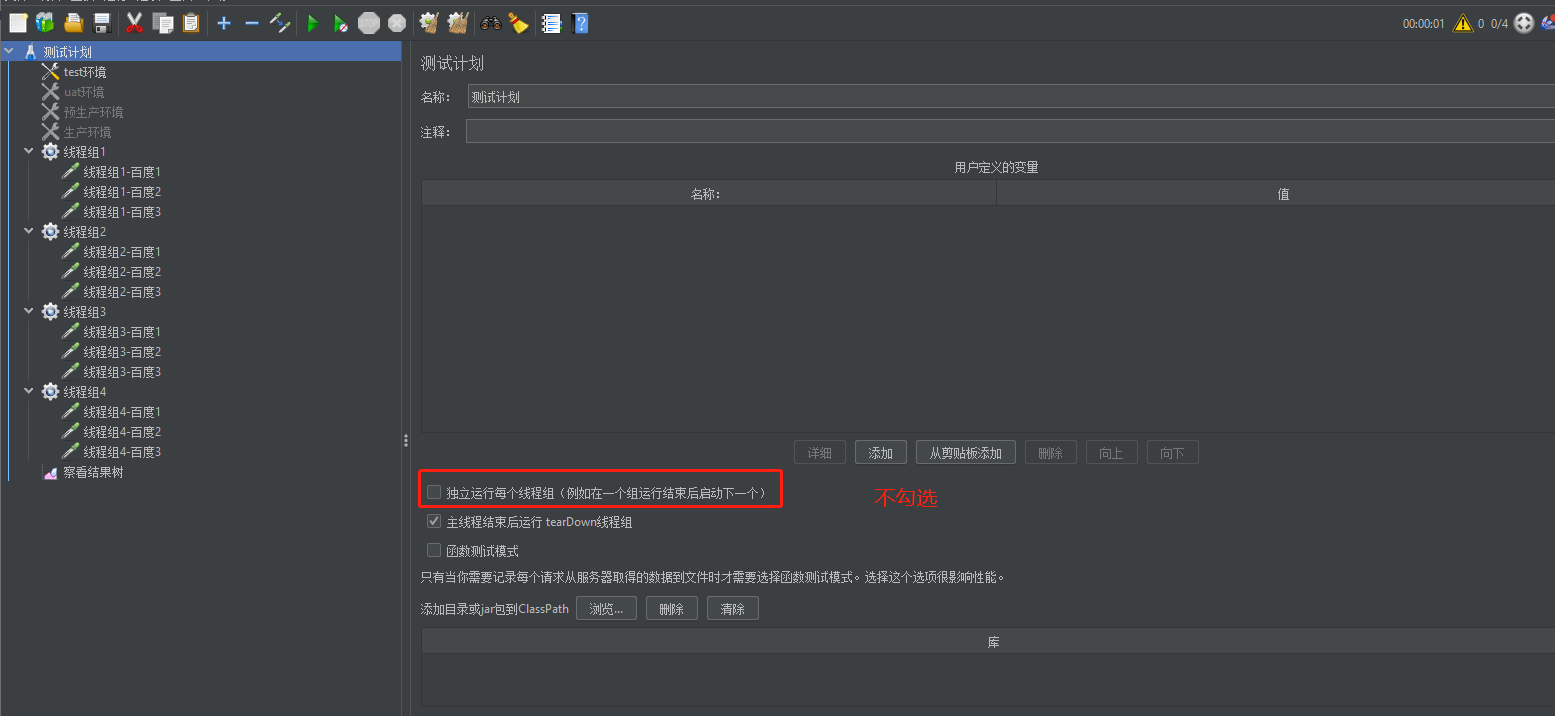Collapse the 线程组3 tree arrow
The image size is (1555, 716).
coord(30,312)
